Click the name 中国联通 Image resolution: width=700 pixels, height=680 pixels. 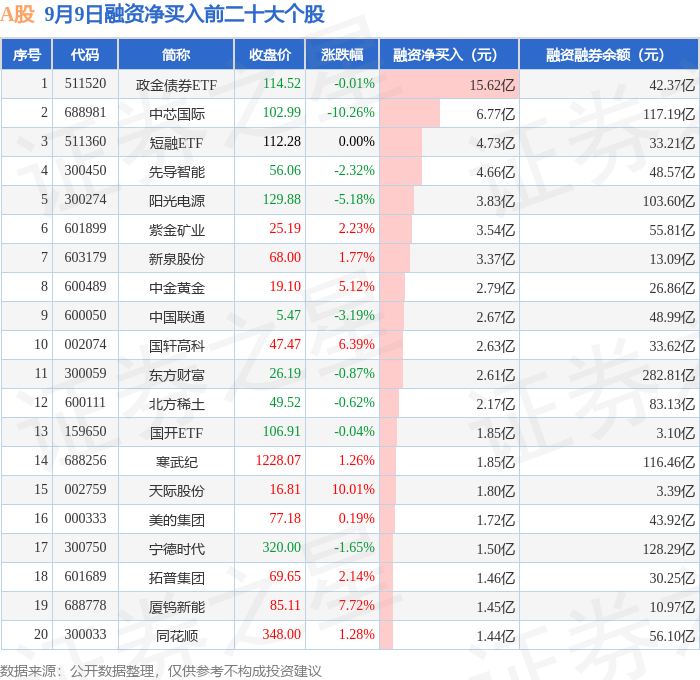[177, 317]
